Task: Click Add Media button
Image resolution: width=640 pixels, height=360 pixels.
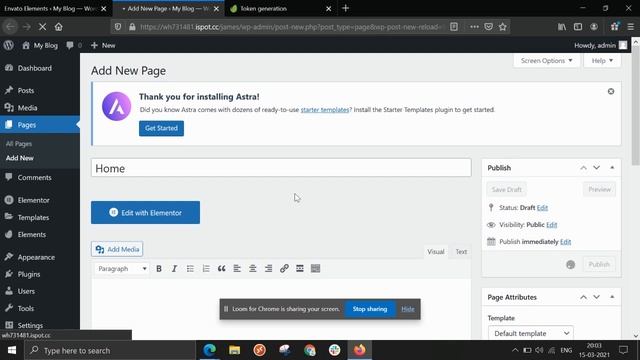Action: click(117, 249)
